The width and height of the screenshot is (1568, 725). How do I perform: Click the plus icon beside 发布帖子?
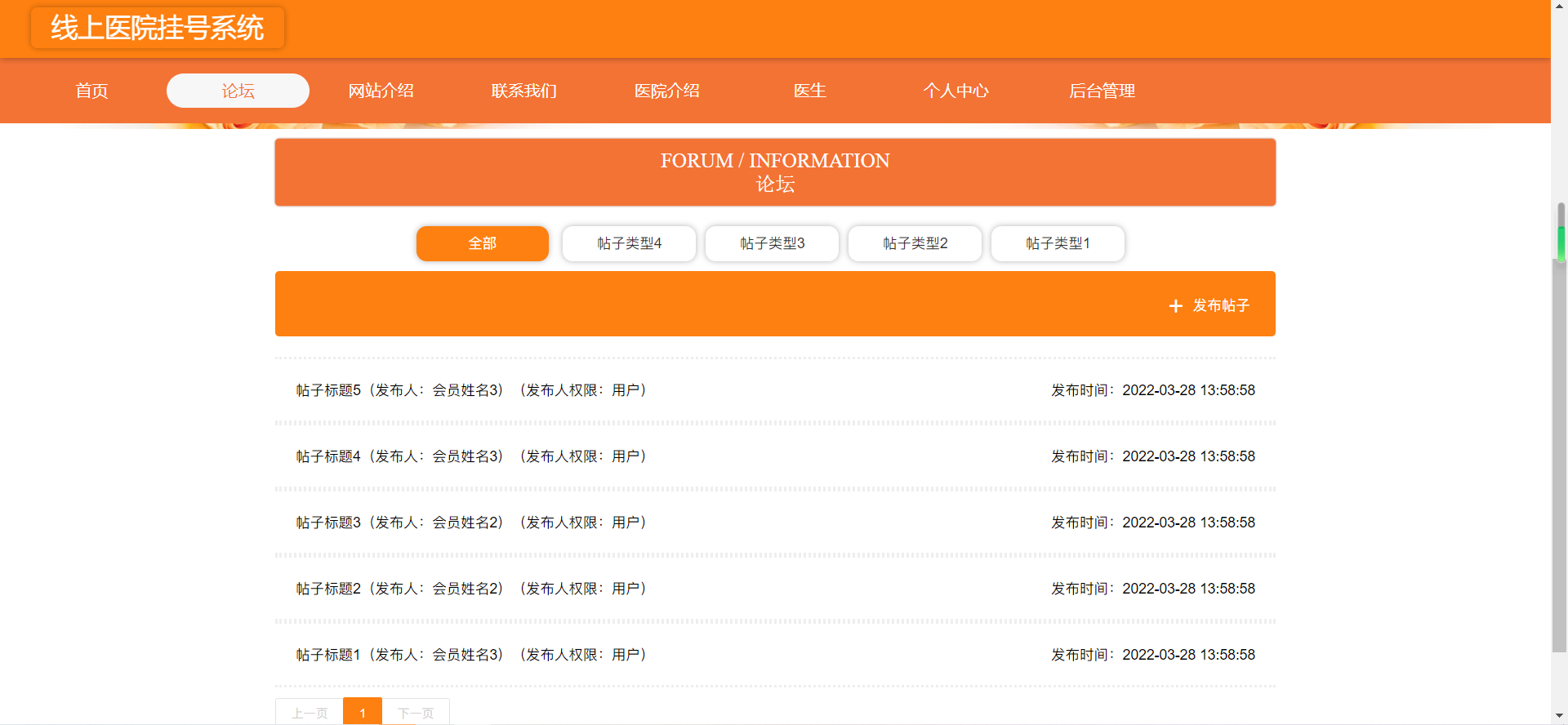coord(1175,305)
